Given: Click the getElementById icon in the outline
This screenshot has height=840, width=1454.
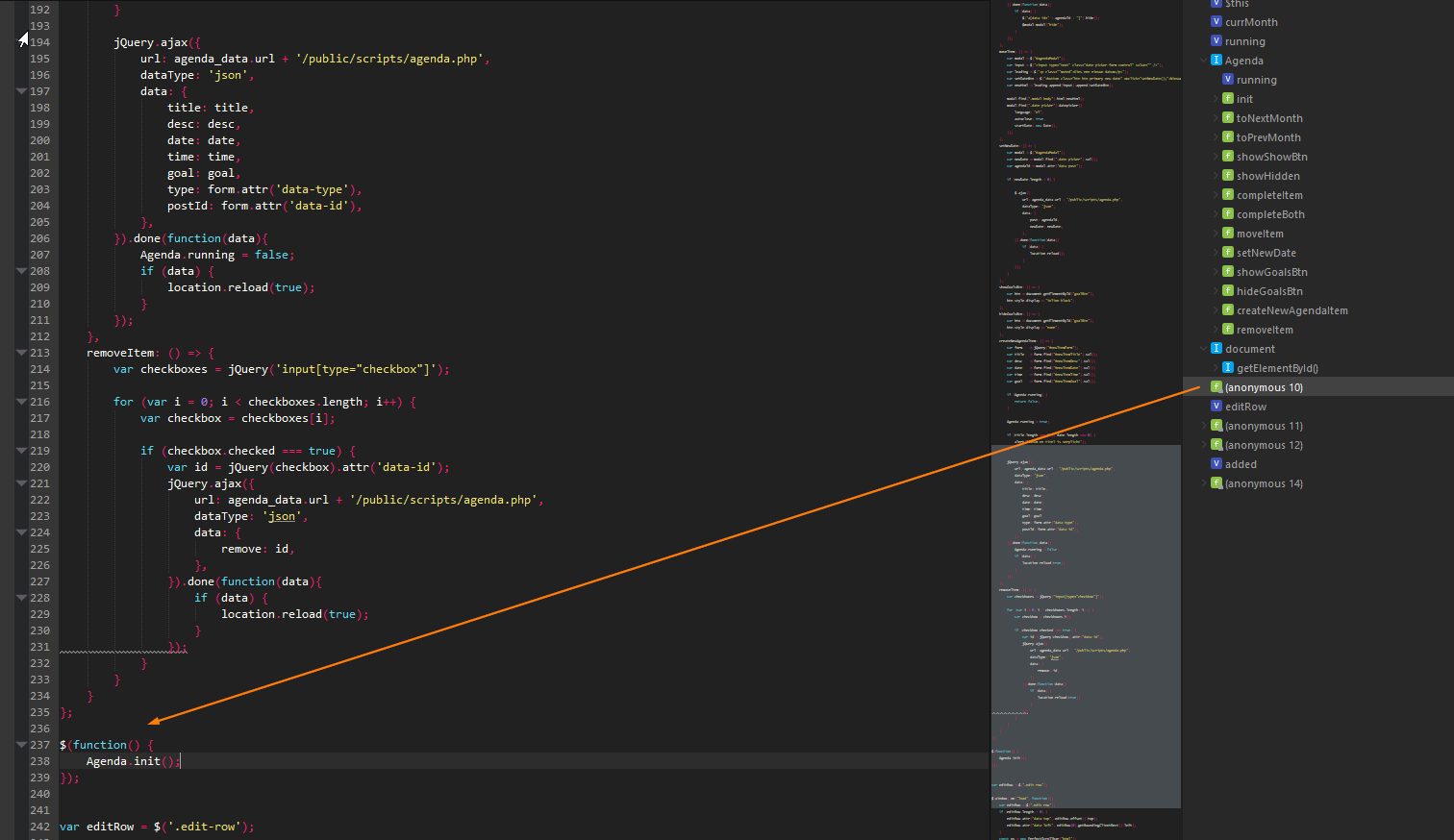Looking at the screenshot, I should 1229,367.
